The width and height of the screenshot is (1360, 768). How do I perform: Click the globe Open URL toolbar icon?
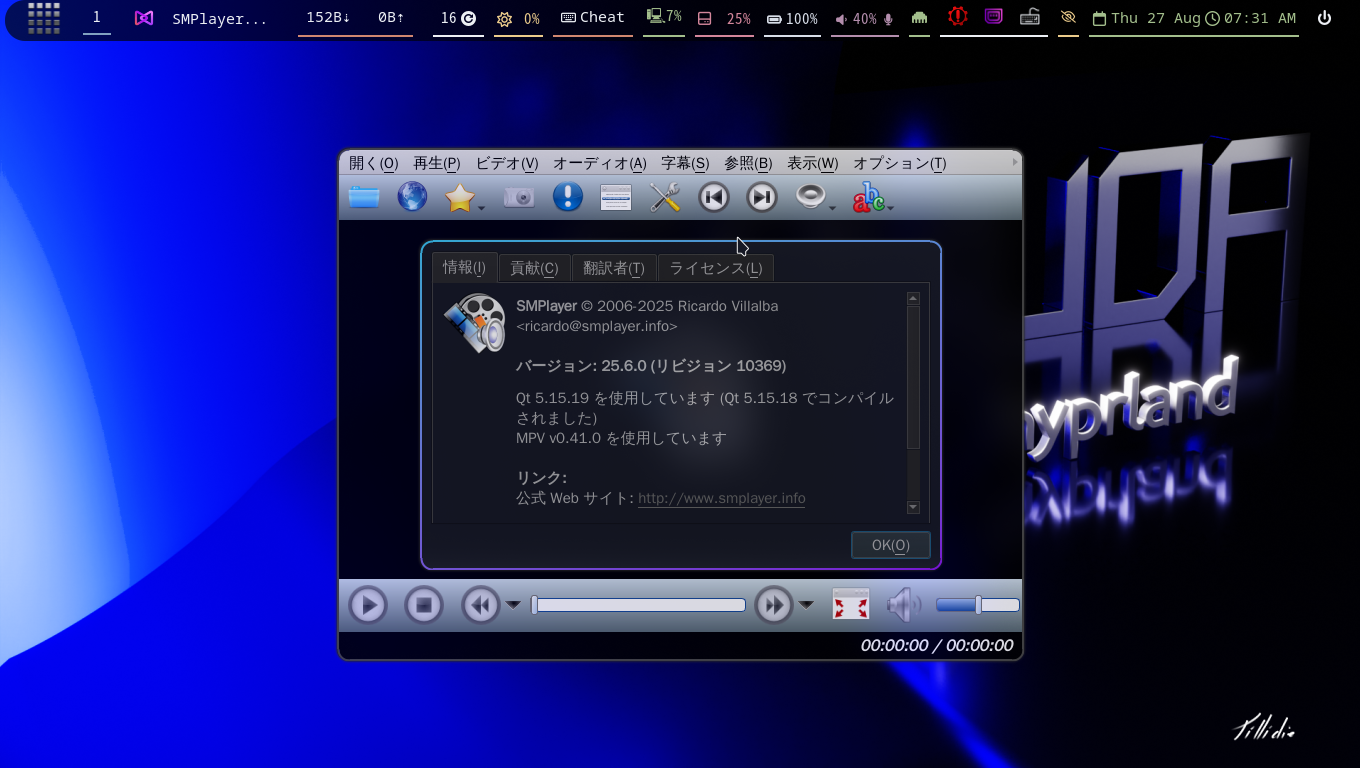click(412, 197)
